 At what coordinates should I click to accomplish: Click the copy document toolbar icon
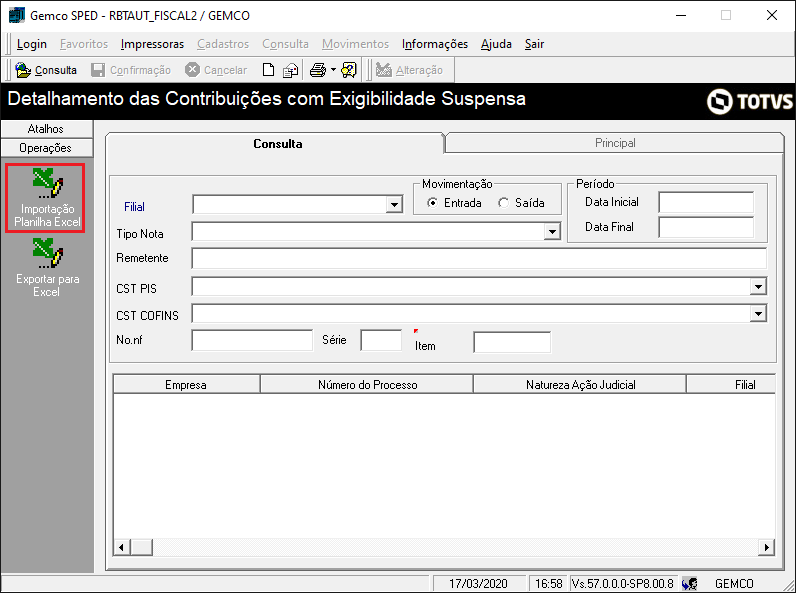pos(290,70)
